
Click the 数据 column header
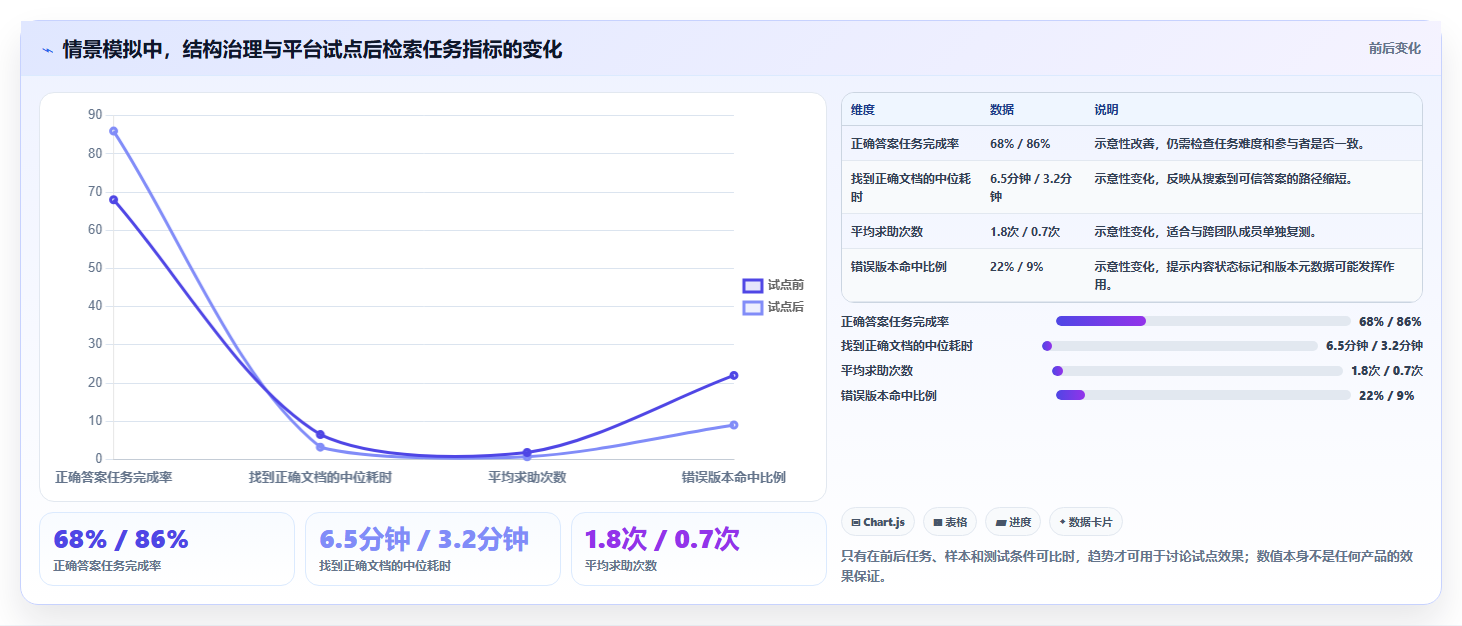1002,110
